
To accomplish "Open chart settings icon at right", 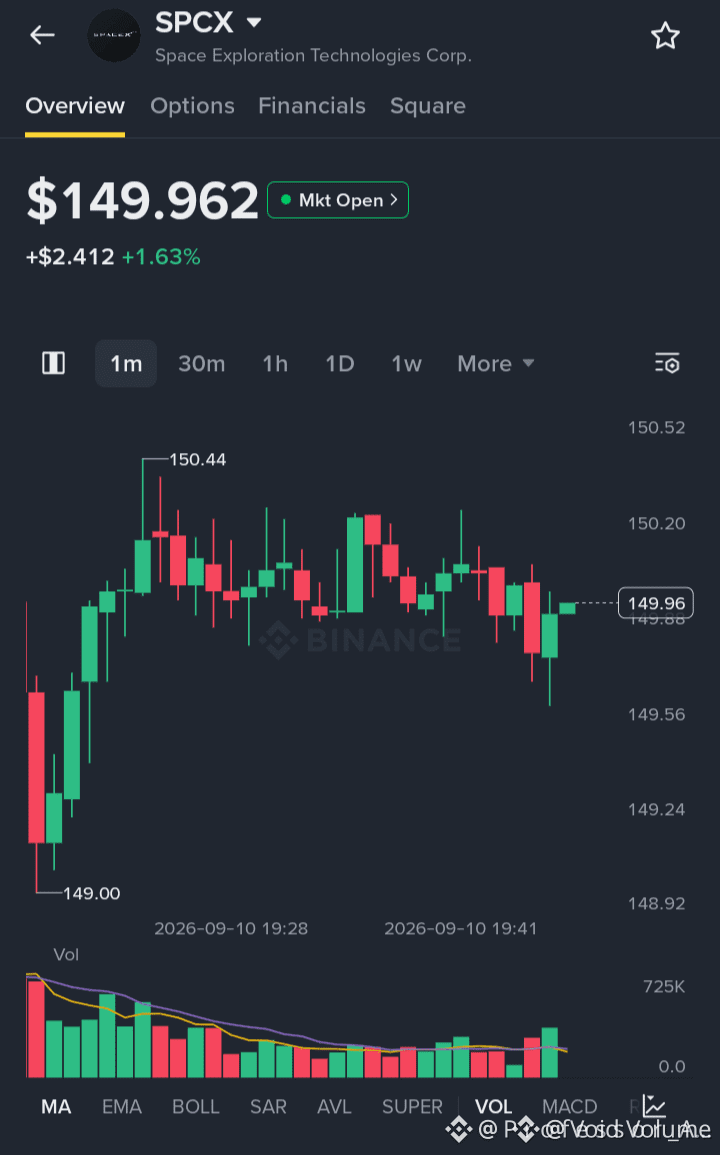I will point(667,363).
